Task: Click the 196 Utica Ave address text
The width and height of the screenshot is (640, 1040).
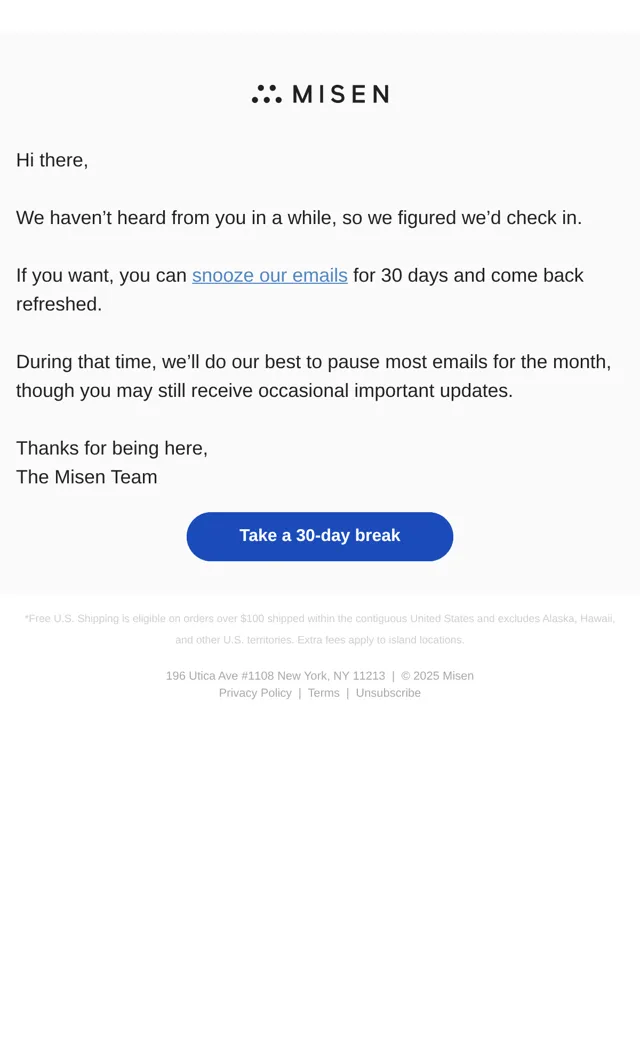Action: coord(275,676)
